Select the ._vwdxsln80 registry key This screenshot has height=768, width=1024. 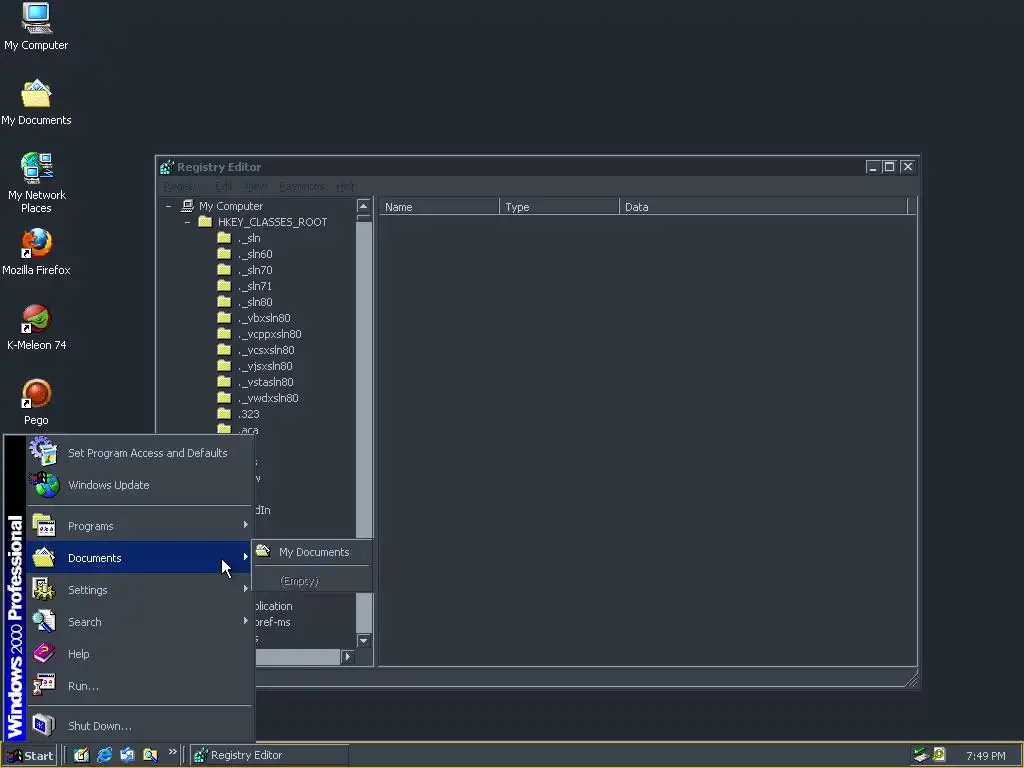point(268,398)
